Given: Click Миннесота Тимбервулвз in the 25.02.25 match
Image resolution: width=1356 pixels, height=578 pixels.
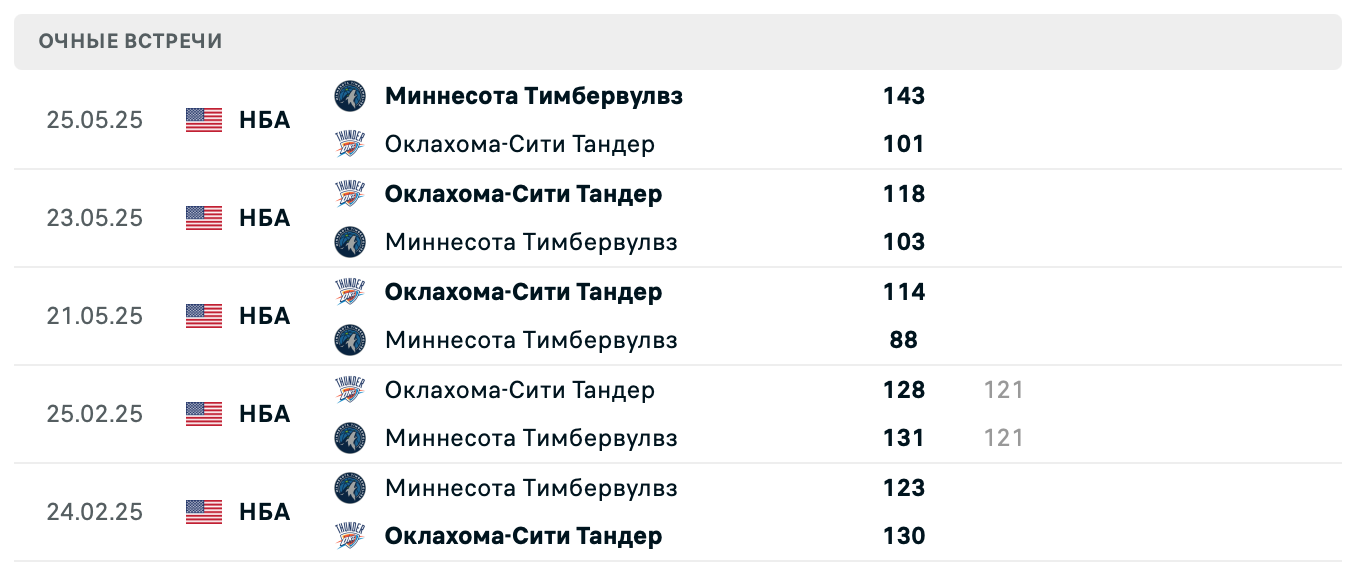Looking at the screenshot, I should click(x=531, y=438).
